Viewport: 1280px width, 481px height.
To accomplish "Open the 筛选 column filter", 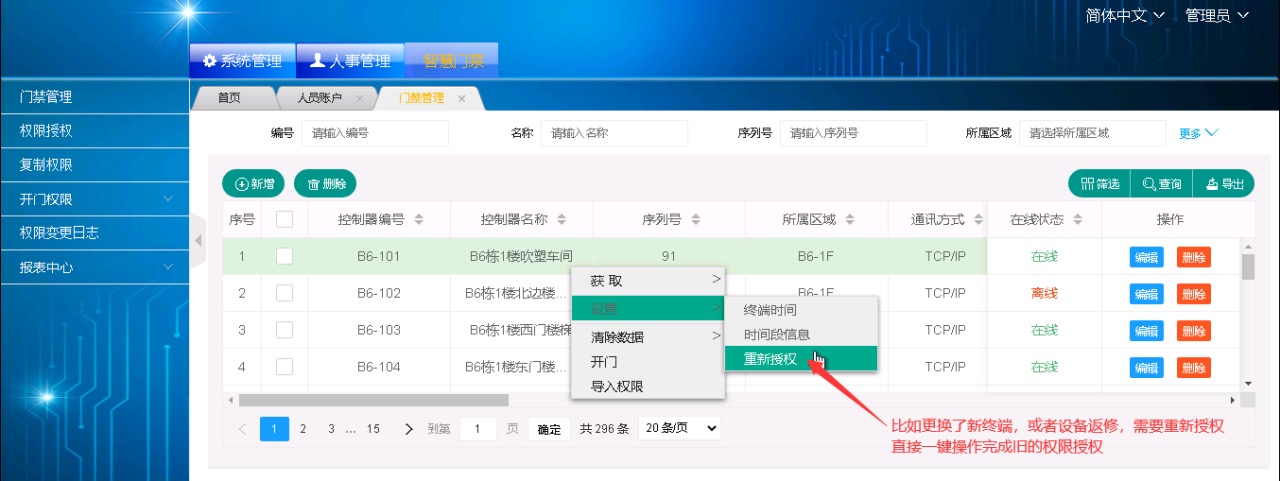I will coord(1100,184).
